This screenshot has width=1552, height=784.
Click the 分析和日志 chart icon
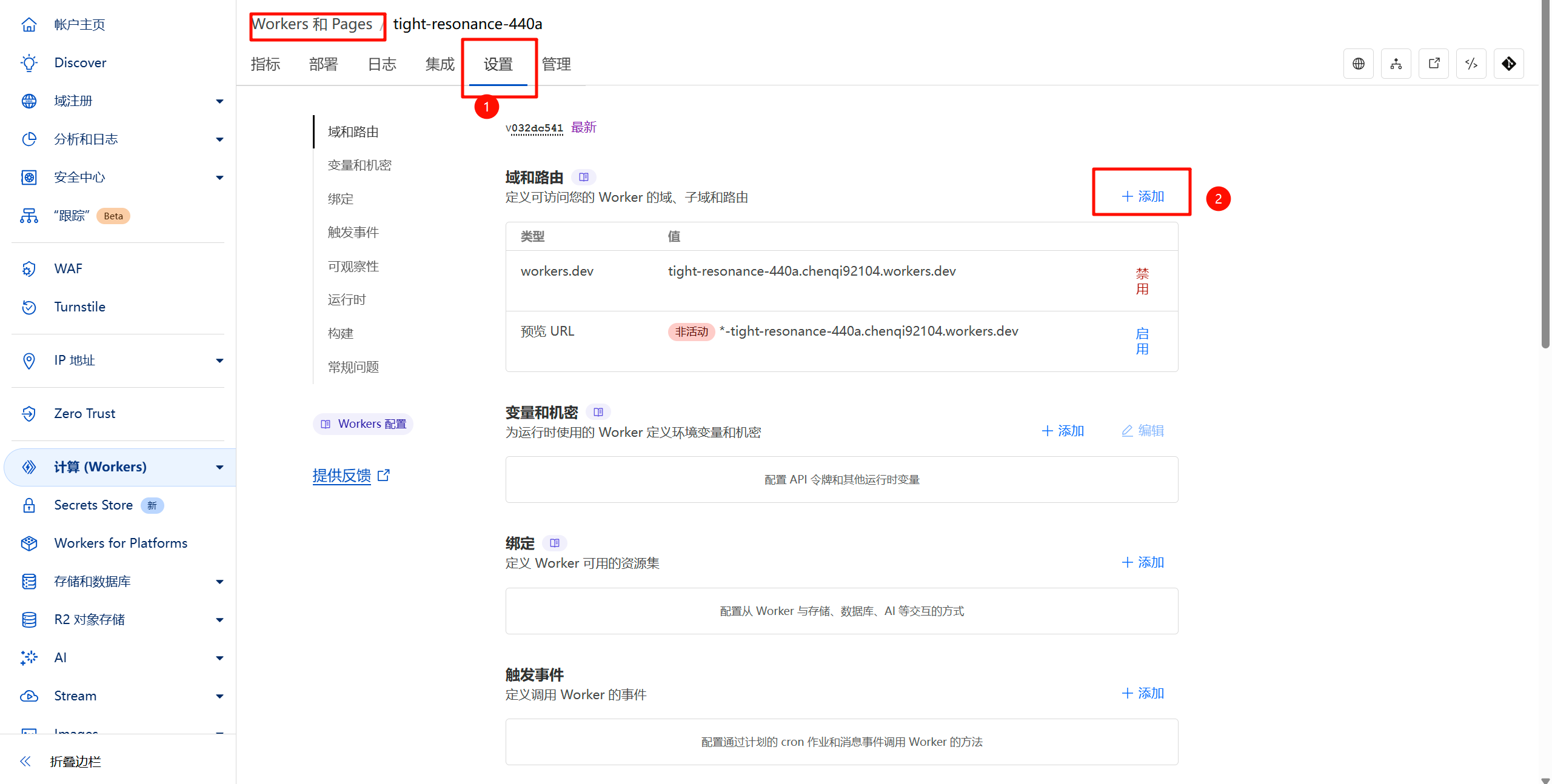[x=29, y=139]
